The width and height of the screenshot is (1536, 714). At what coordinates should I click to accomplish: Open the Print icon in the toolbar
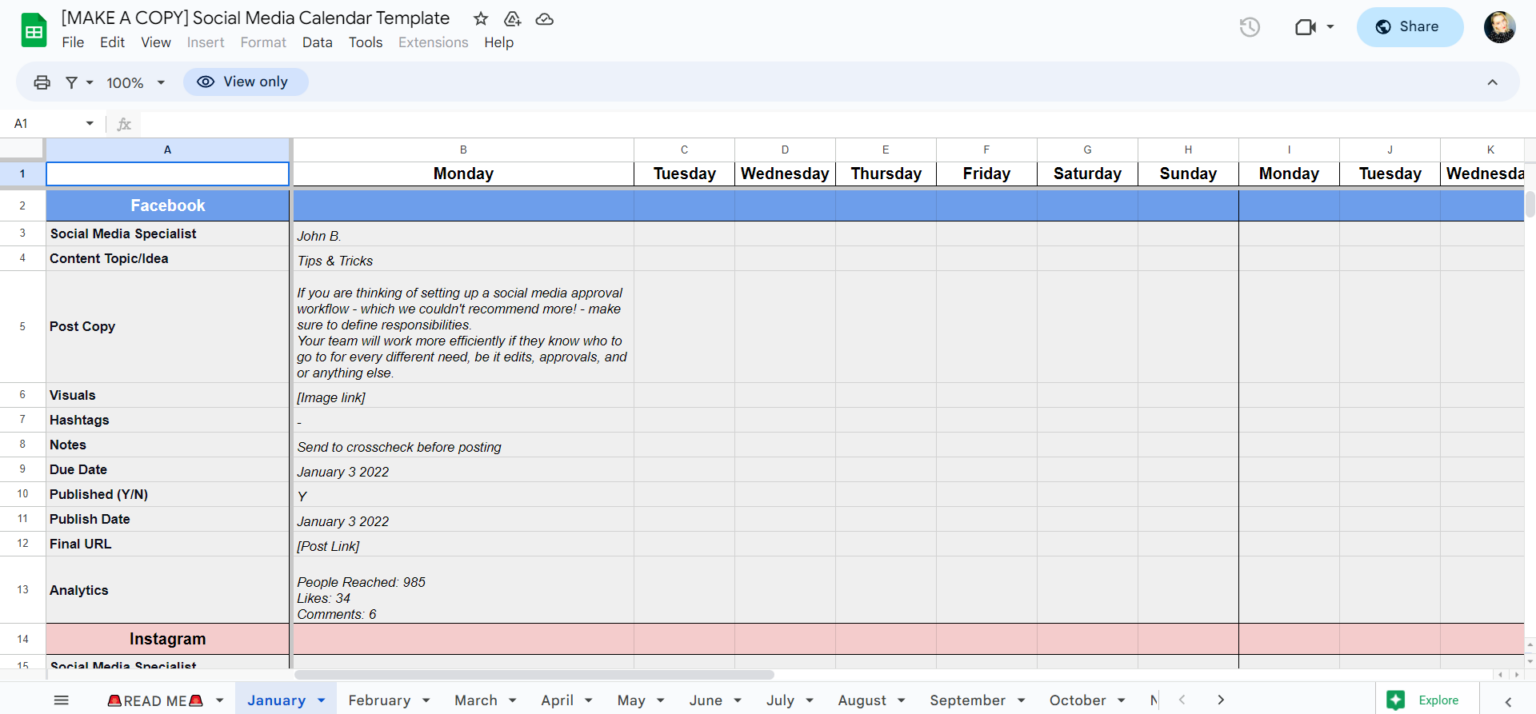coord(41,81)
